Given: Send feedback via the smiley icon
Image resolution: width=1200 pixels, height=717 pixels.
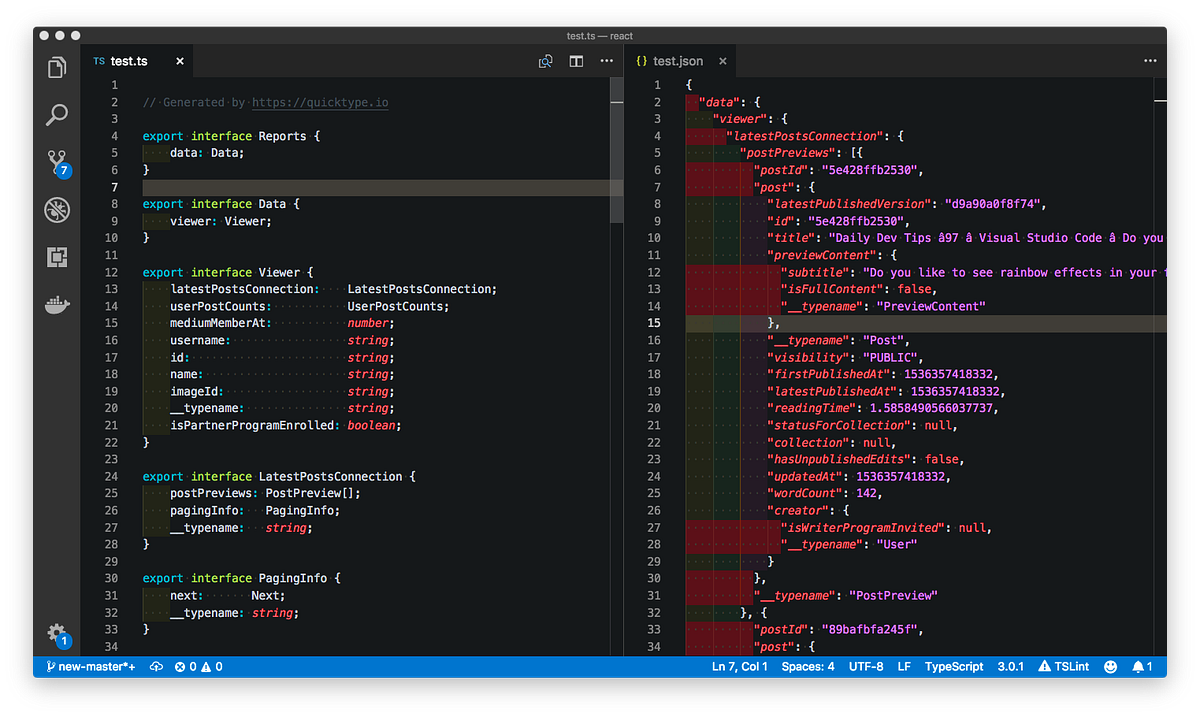Looking at the screenshot, I should [1110, 666].
